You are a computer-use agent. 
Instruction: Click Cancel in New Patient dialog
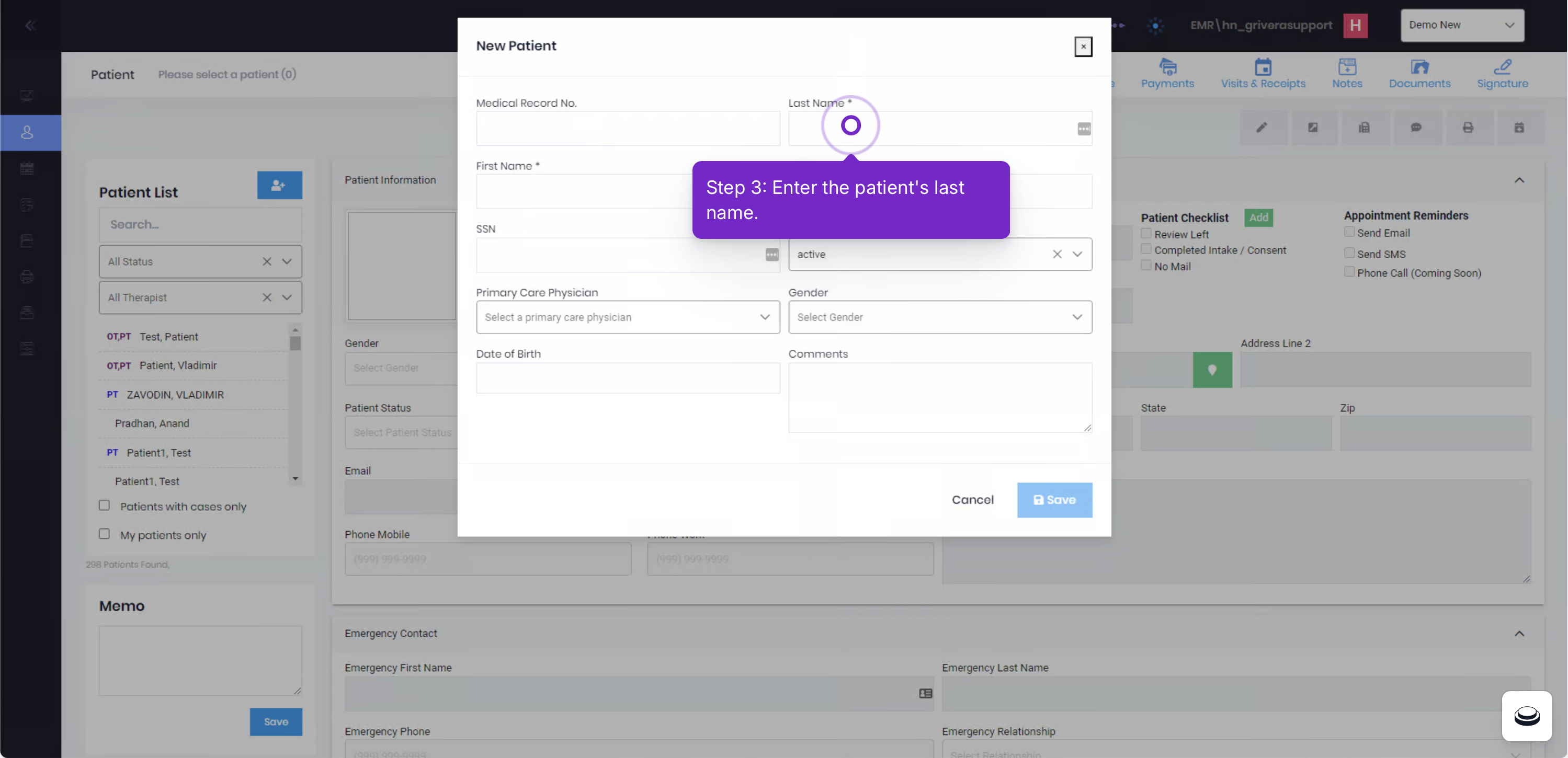pyautogui.click(x=973, y=500)
